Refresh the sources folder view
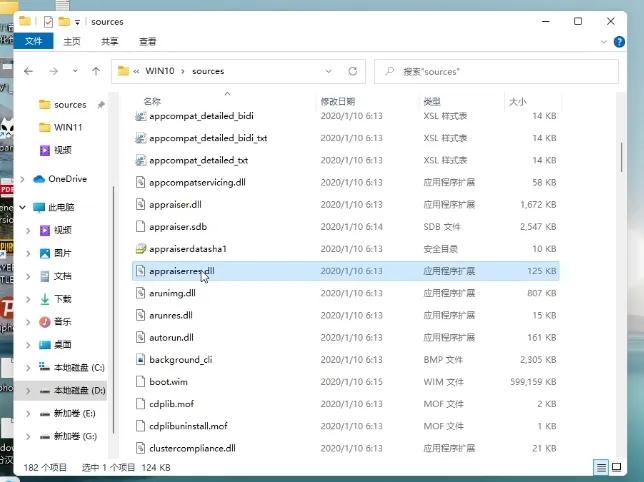 [x=352, y=71]
